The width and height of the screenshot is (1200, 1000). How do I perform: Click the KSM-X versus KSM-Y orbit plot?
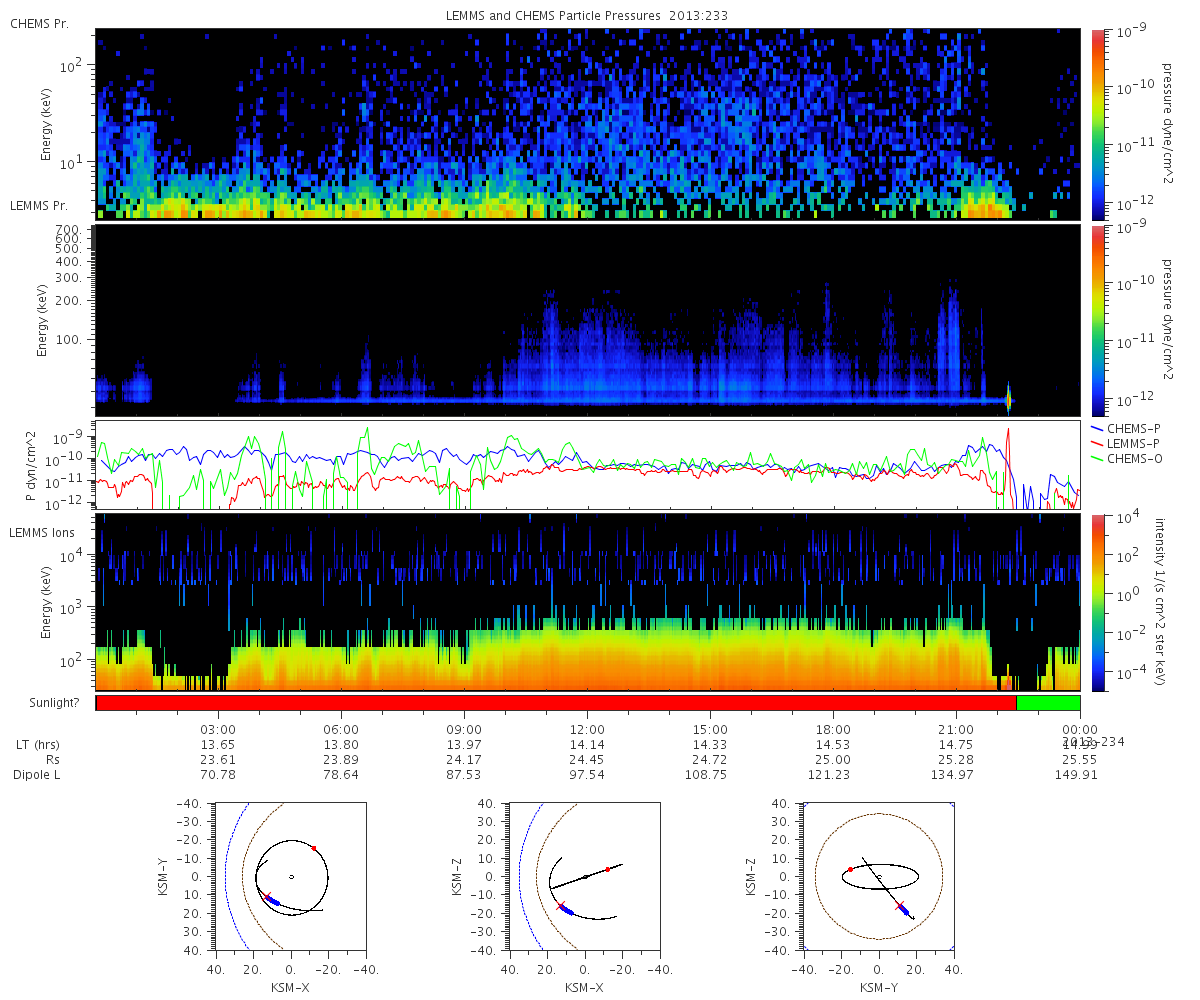[x=290, y=875]
